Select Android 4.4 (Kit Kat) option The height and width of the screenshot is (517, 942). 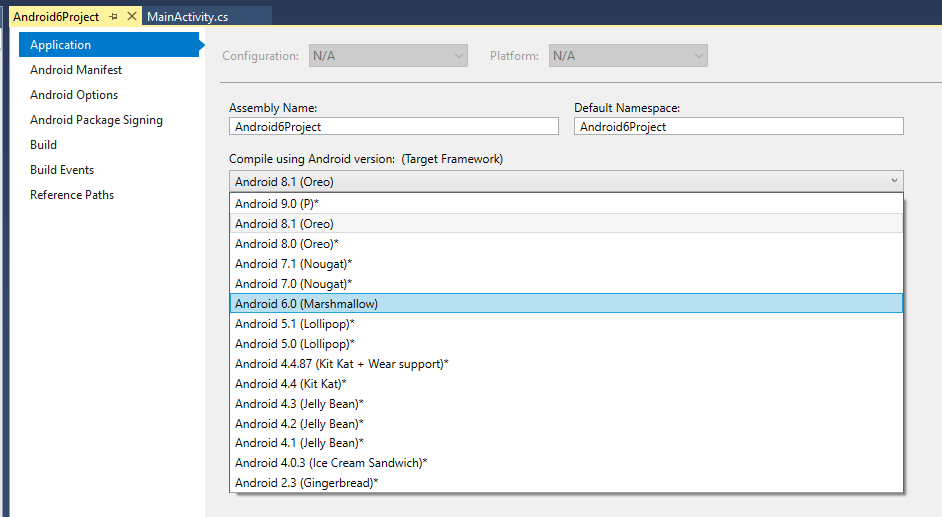[566, 384]
